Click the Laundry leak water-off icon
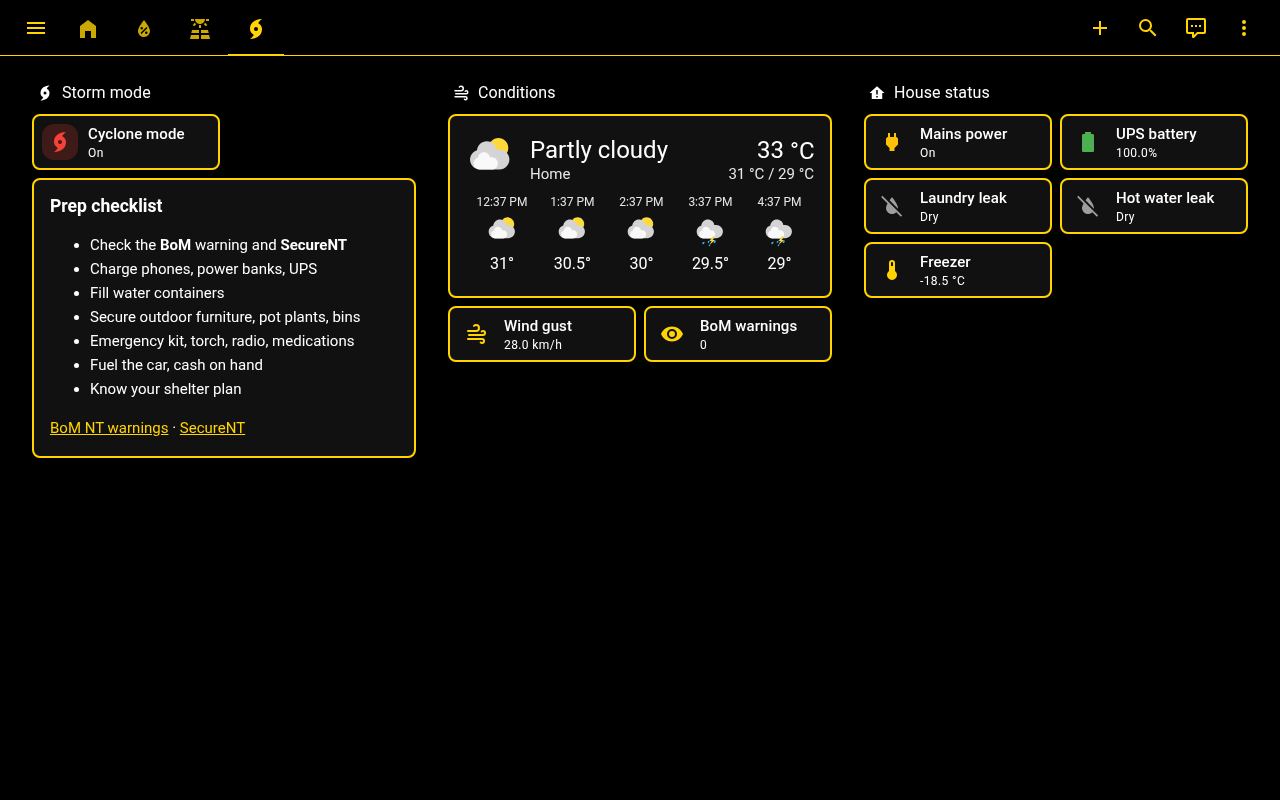Image resolution: width=1280 pixels, height=800 pixels. (892, 206)
